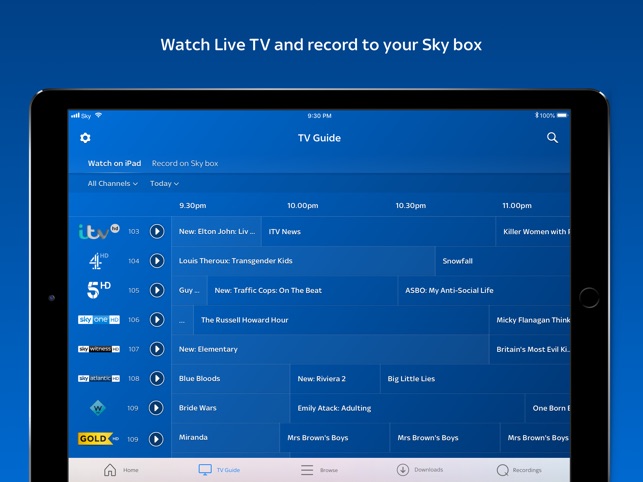Play Sky One HD channel 106
The height and width of the screenshot is (482, 643).
click(x=157, y=320)
